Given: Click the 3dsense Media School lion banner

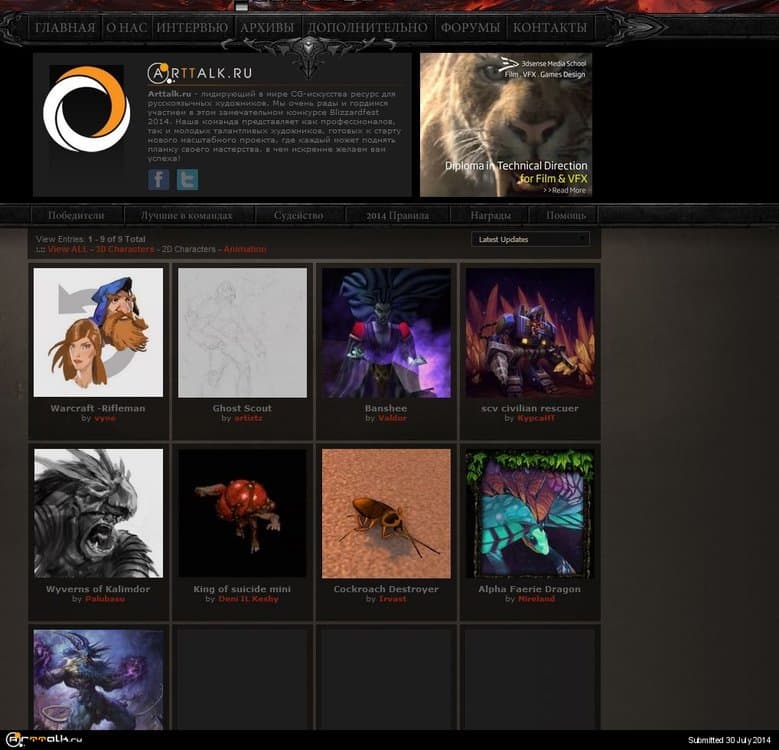Looking at the screenshot, I should point(506,125).
